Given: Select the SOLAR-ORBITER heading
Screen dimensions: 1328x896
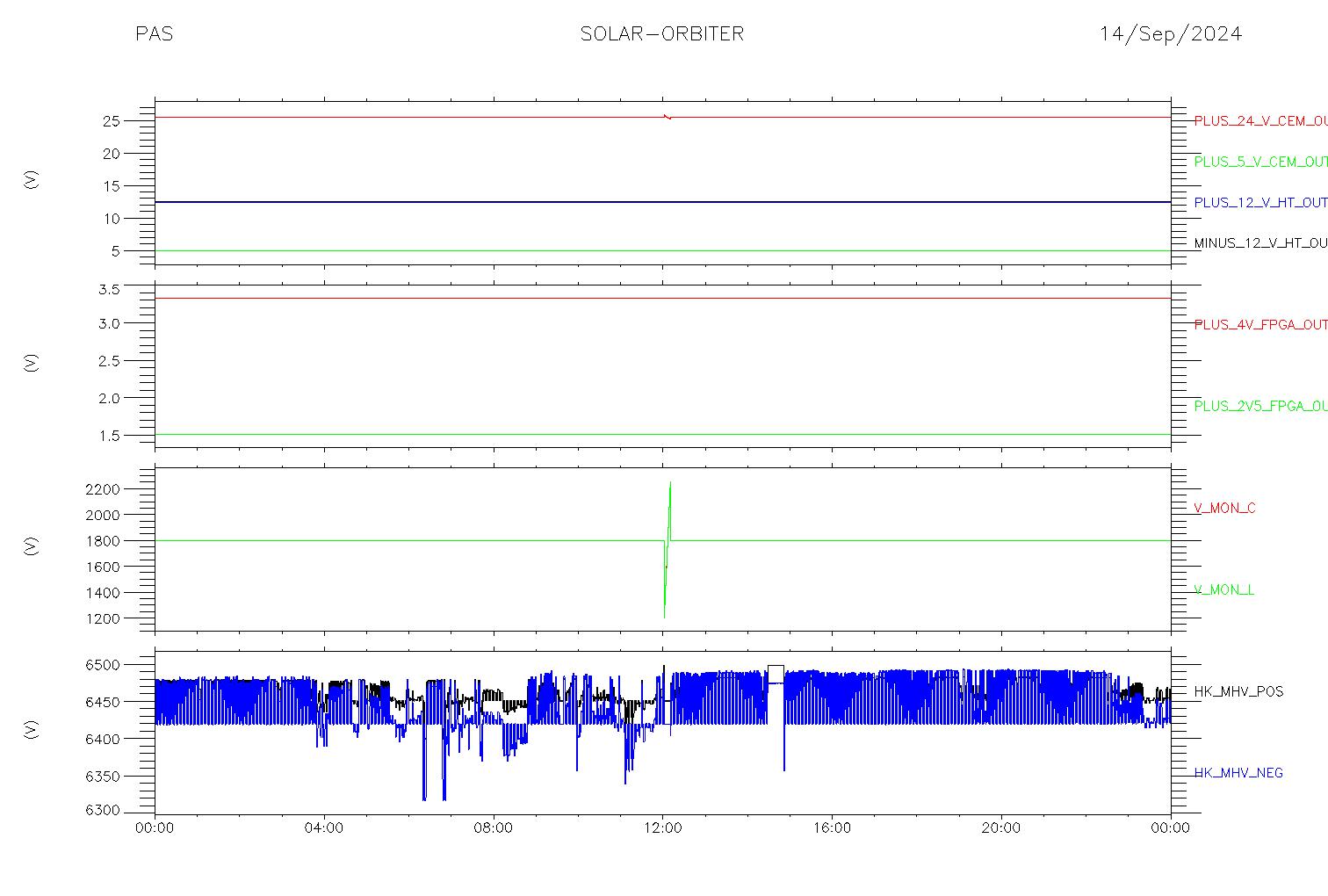Looking at the screenshot, I should (662, 34).
